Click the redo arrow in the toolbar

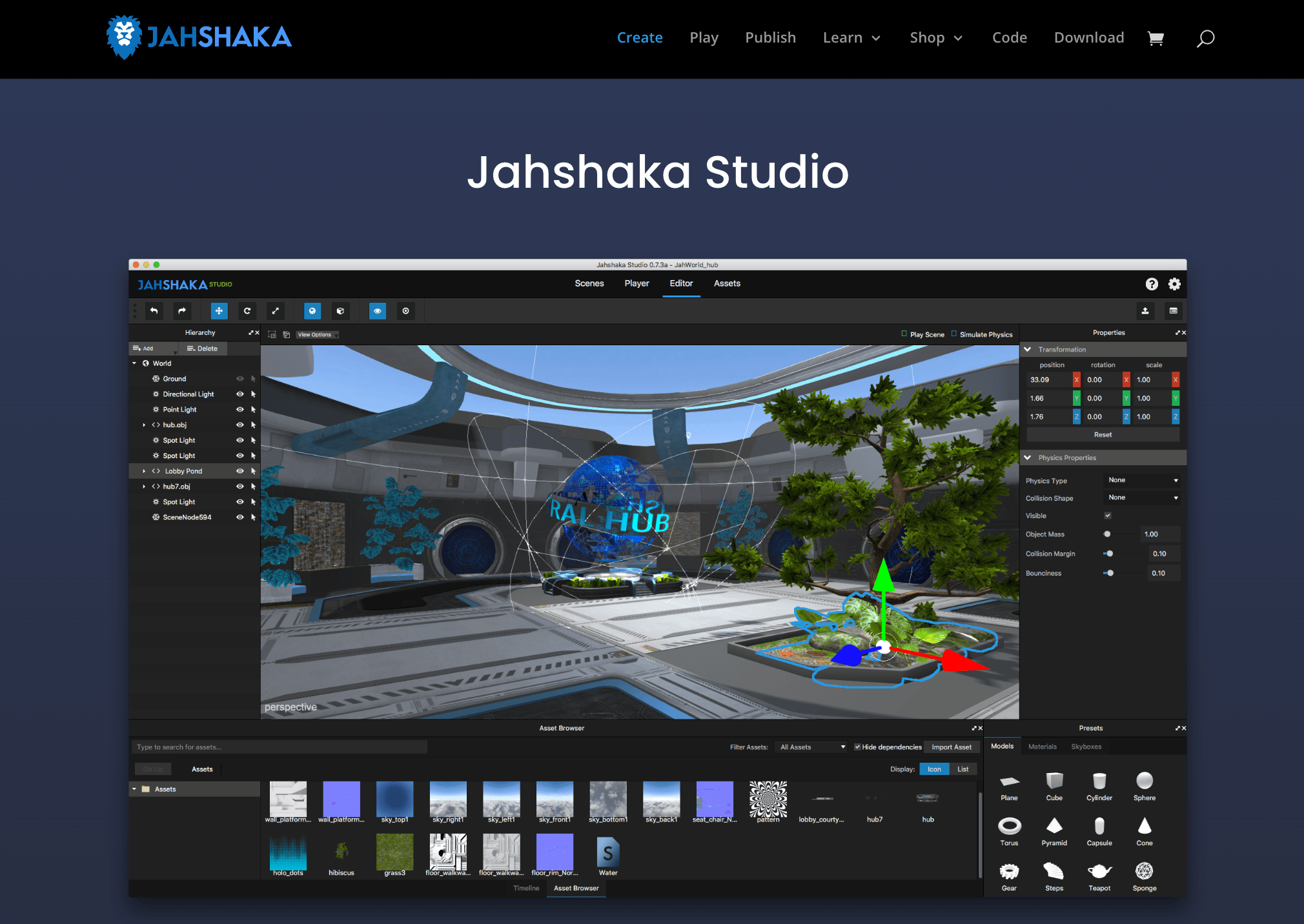pyautogui.click(x=182, y=311)
